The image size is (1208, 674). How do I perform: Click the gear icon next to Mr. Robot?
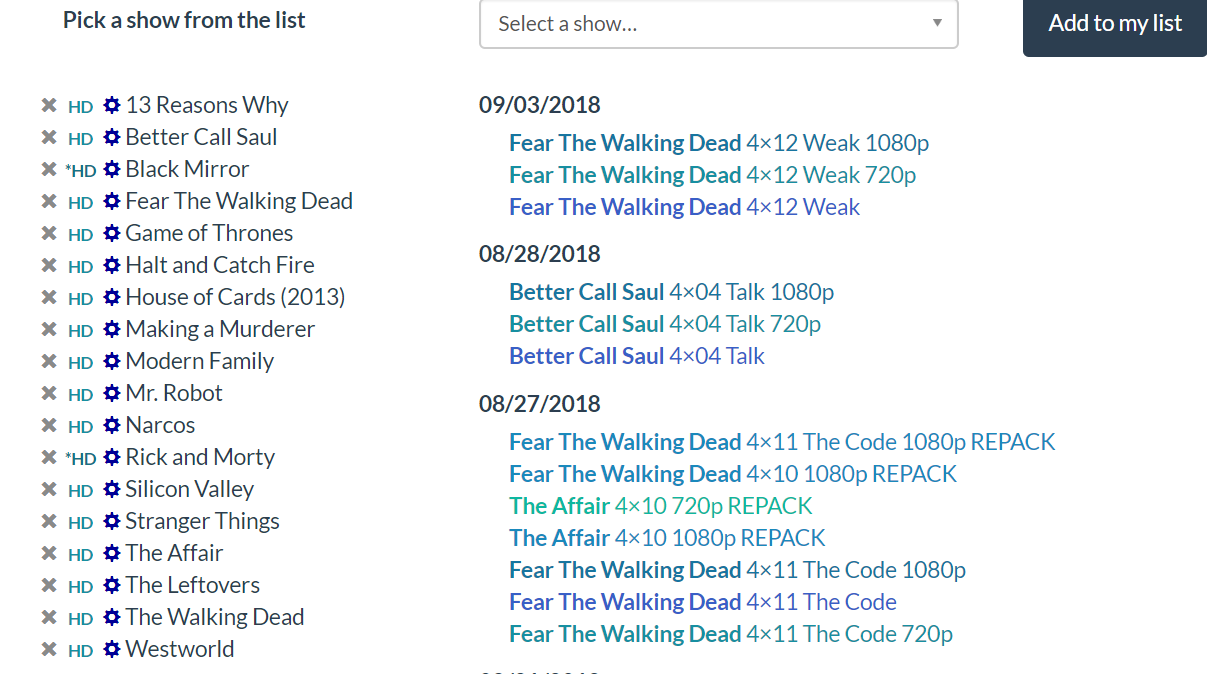pos(112,394)
